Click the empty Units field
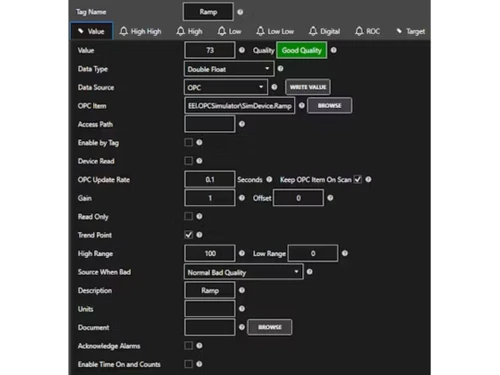500x375 pixels. point(209,309)
